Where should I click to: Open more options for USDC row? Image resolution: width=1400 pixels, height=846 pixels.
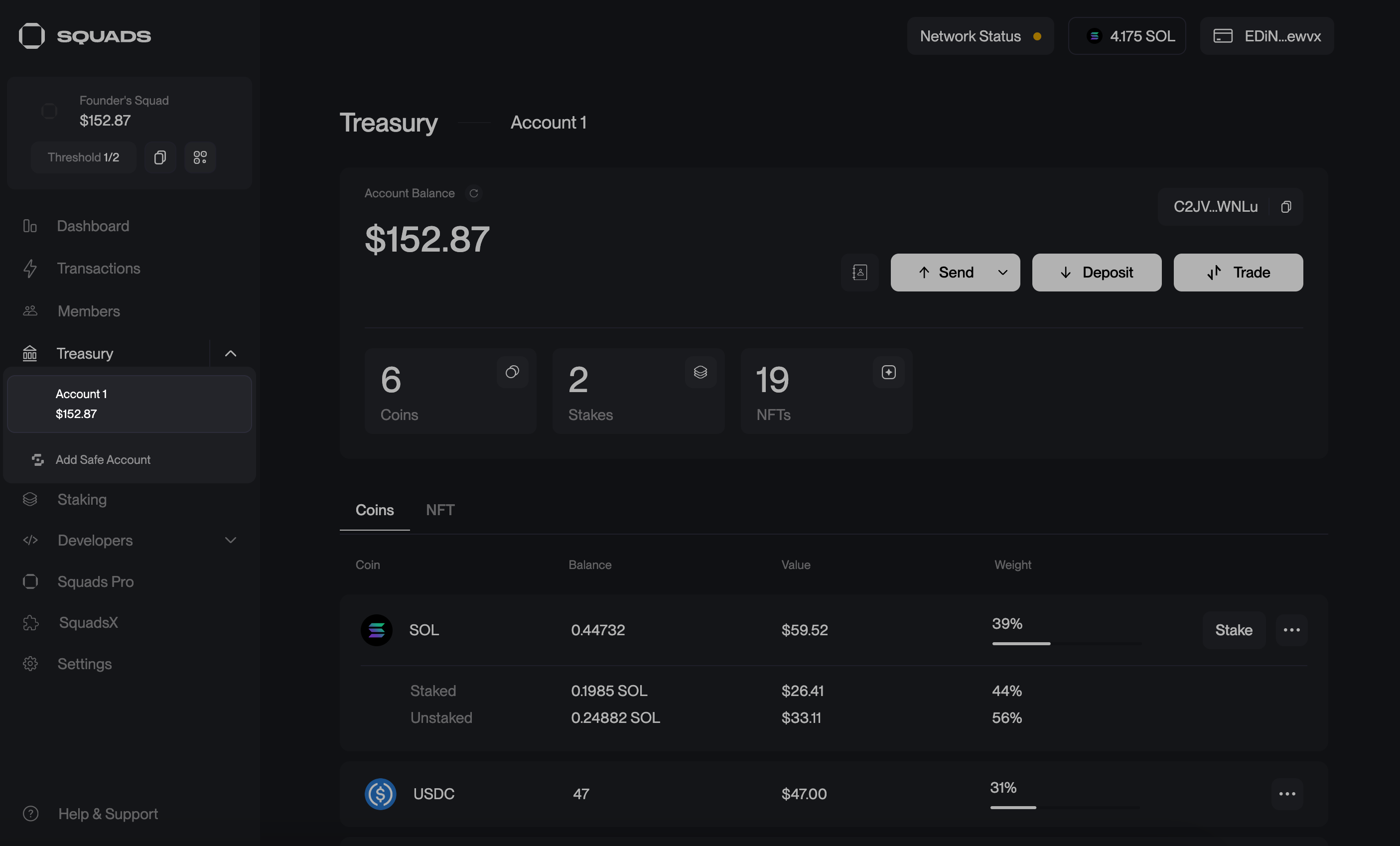click(x=1286, y=794)
